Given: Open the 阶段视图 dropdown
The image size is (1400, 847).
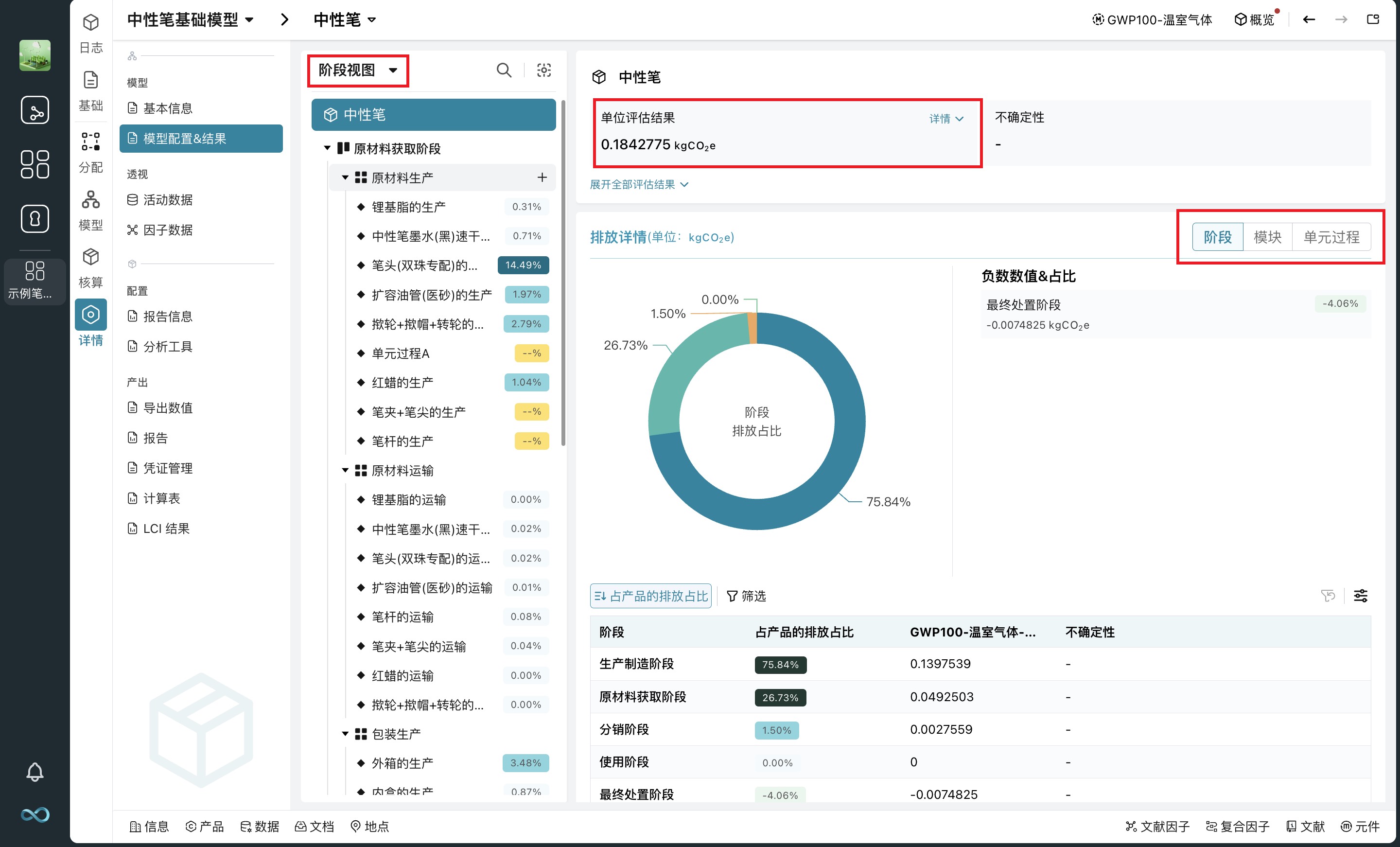Looking at the screenshot, I should tap(357, 71).
